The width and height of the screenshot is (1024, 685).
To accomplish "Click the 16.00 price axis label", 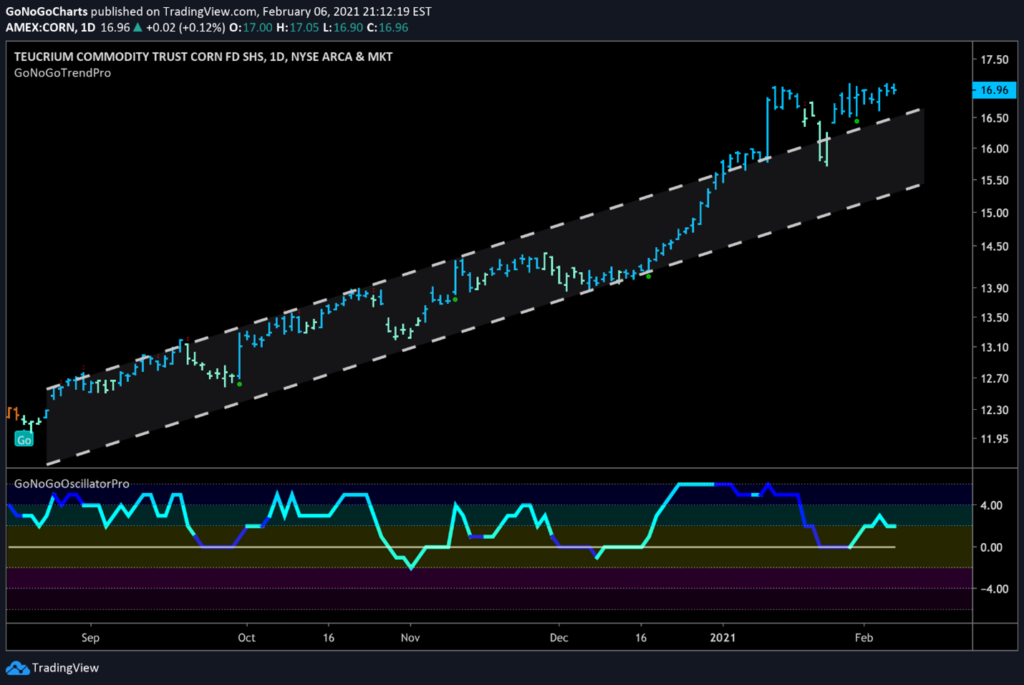I will pos(994,149).
